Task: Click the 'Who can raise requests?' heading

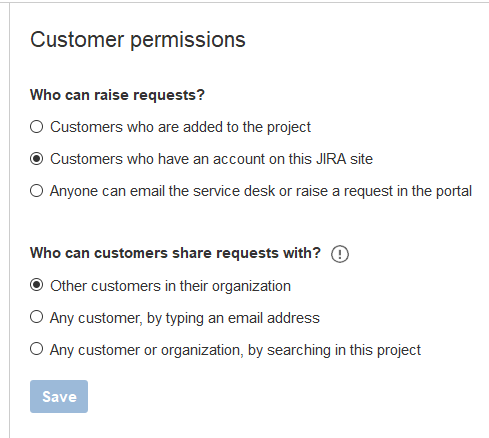Action: click(x=117, y=95)
